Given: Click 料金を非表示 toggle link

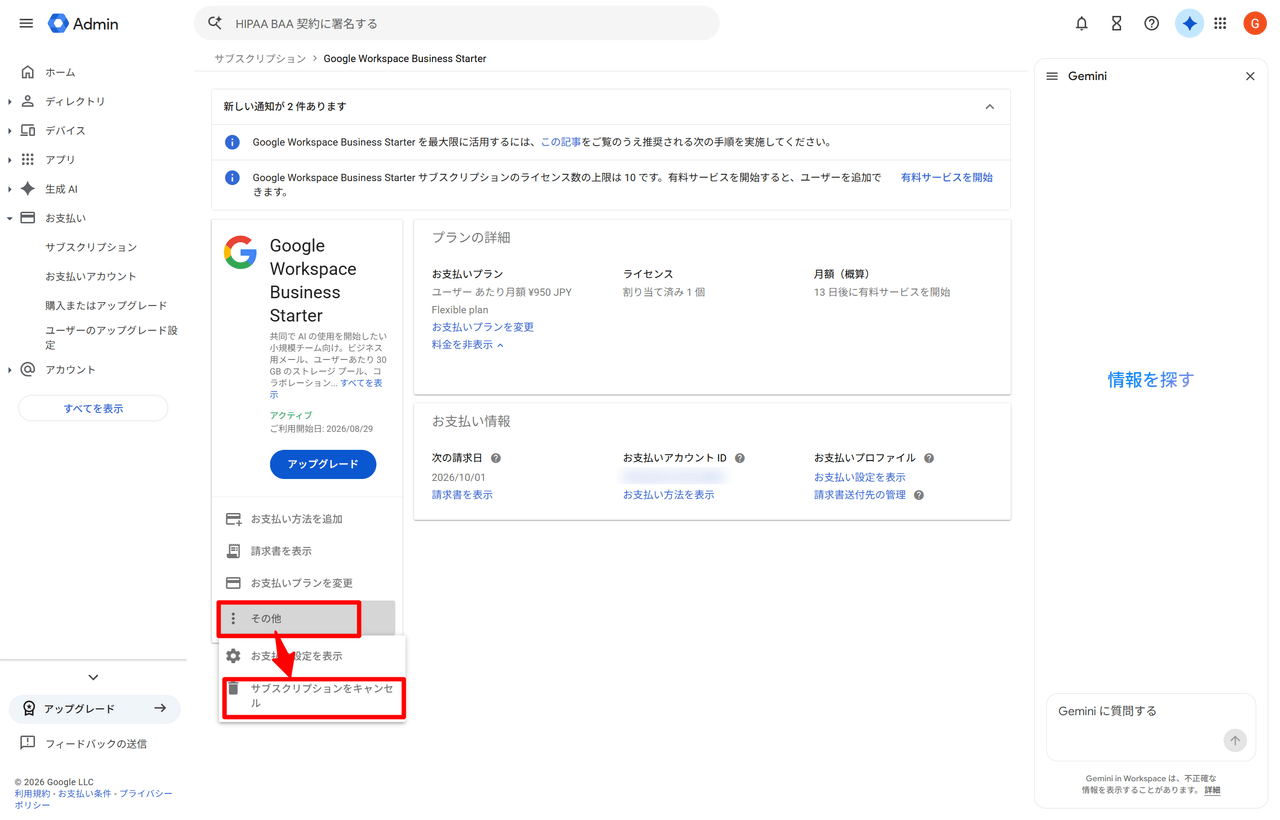Looking at the screenshot, I should click(468, 345).
